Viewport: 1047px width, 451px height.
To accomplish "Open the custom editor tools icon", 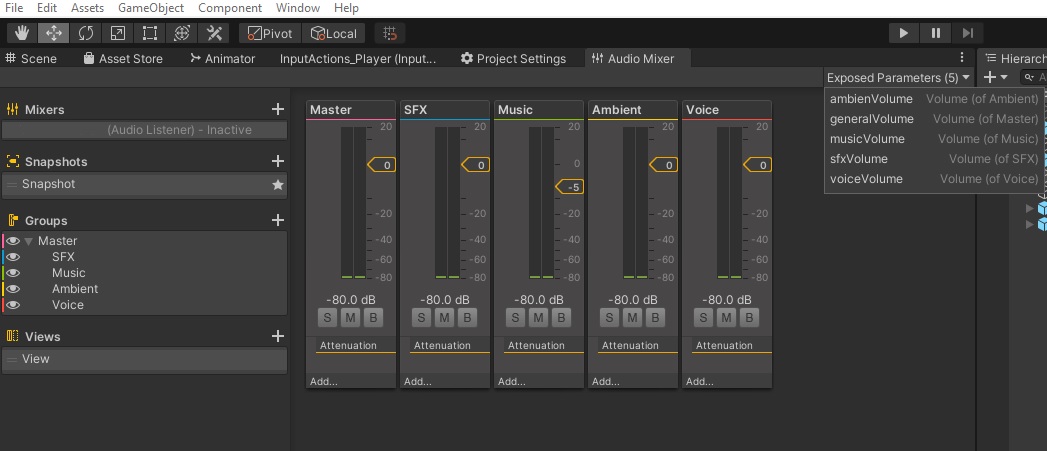I will [214, 33].
